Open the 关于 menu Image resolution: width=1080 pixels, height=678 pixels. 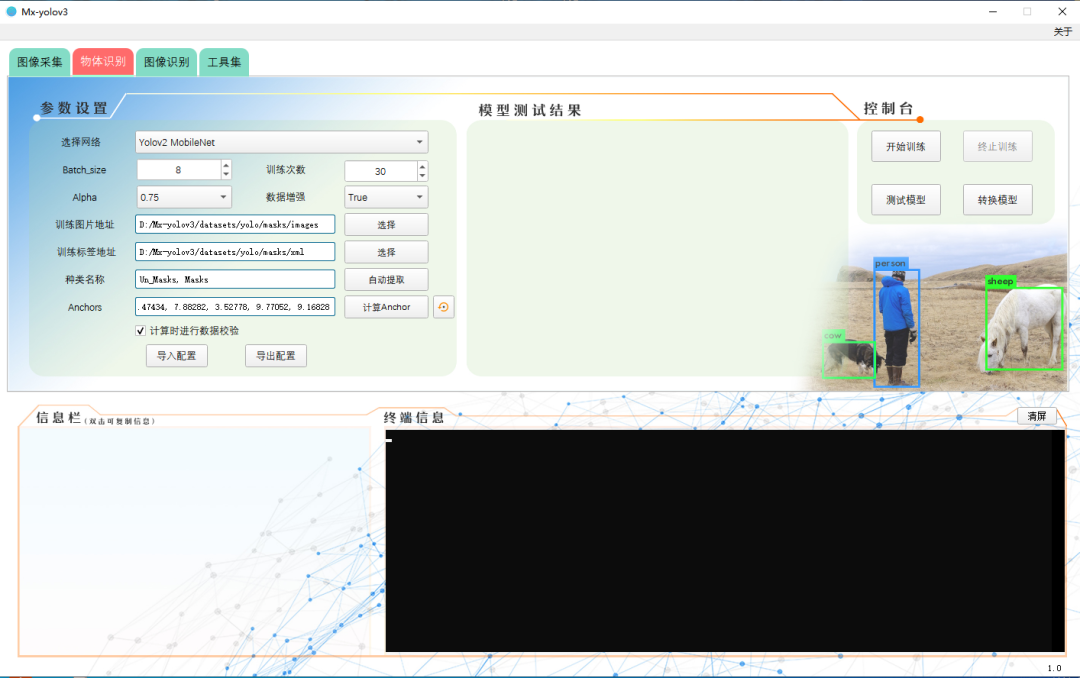(1063, 32)
